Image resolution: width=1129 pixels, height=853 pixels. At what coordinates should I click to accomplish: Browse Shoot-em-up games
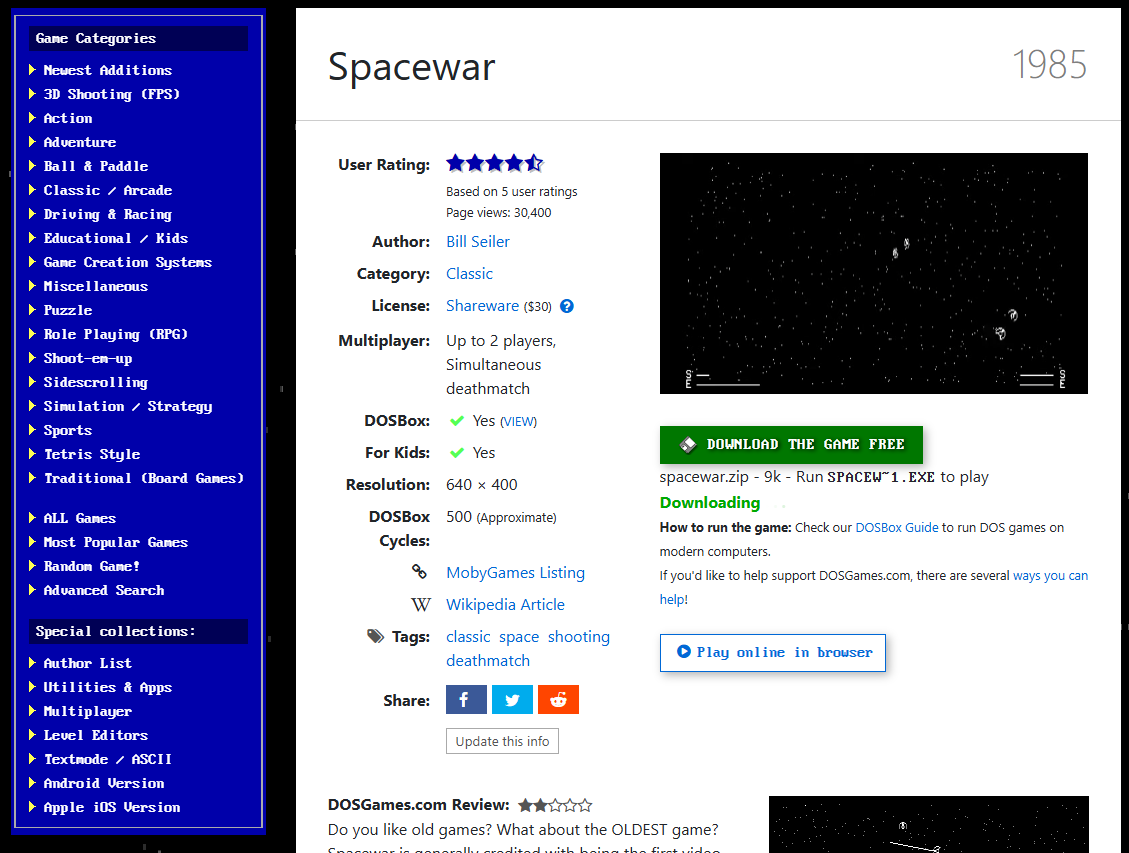pos(88,358)
